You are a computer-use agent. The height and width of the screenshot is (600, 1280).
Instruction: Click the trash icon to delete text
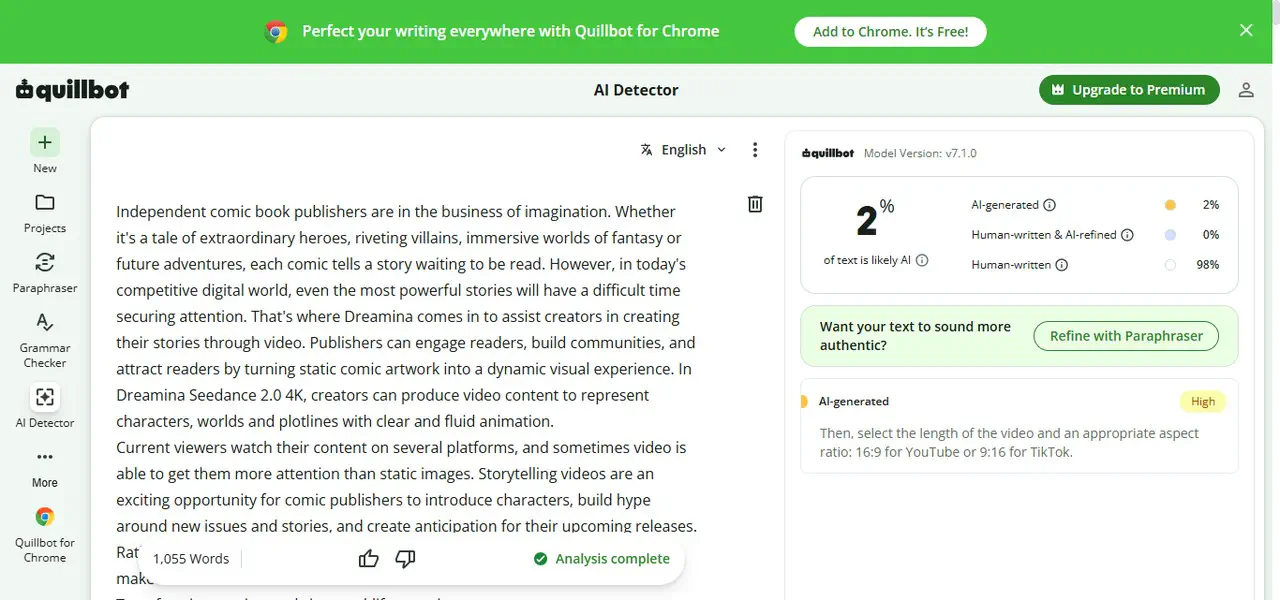pos(755,204)
